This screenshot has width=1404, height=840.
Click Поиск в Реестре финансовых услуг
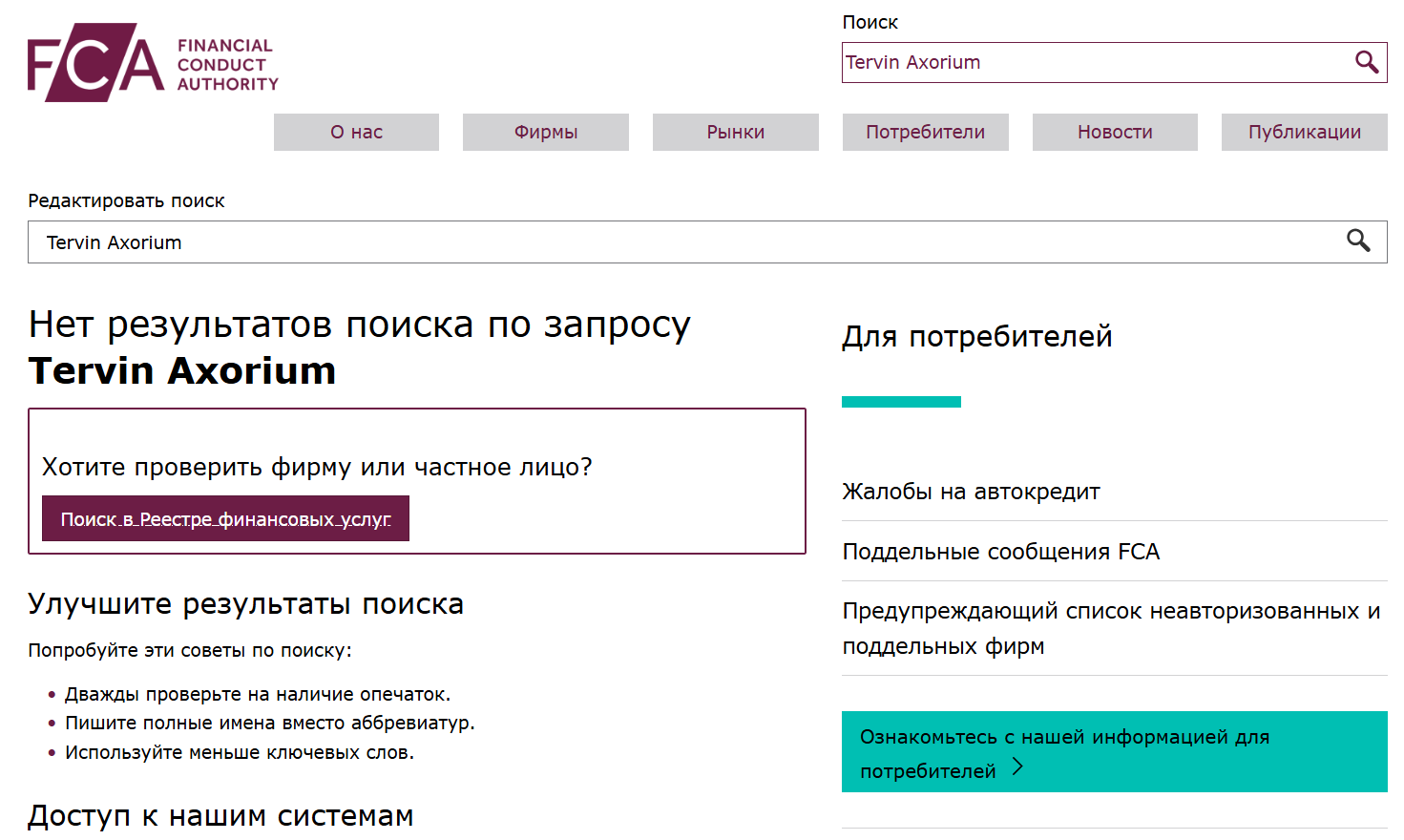[x=225, y=517]
